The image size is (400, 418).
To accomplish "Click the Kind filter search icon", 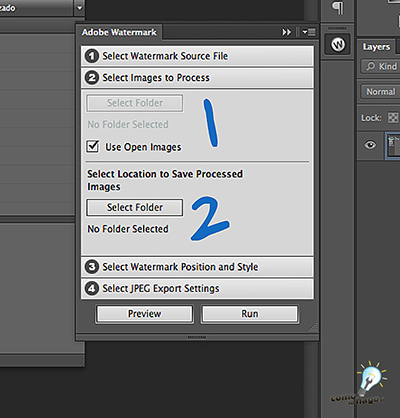I will [x=370, y=66].
